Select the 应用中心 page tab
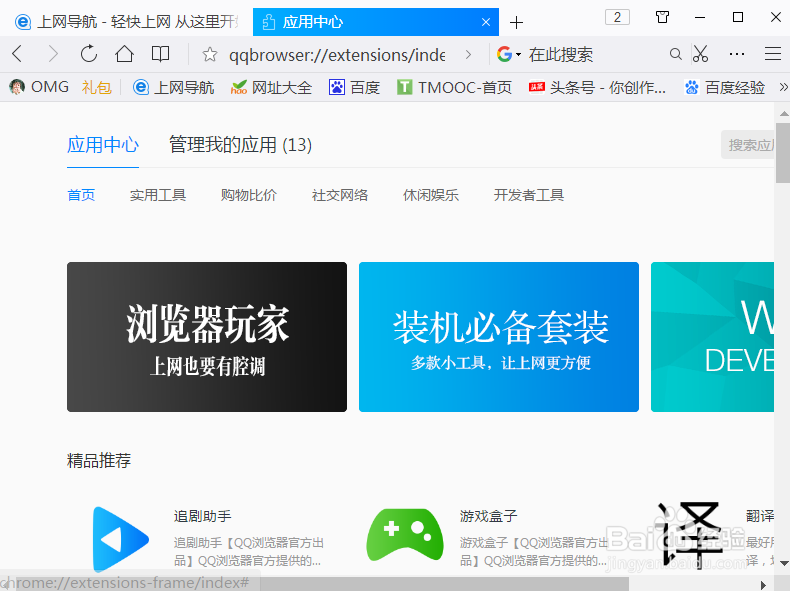Screen dimensions: 790x591 103,145
